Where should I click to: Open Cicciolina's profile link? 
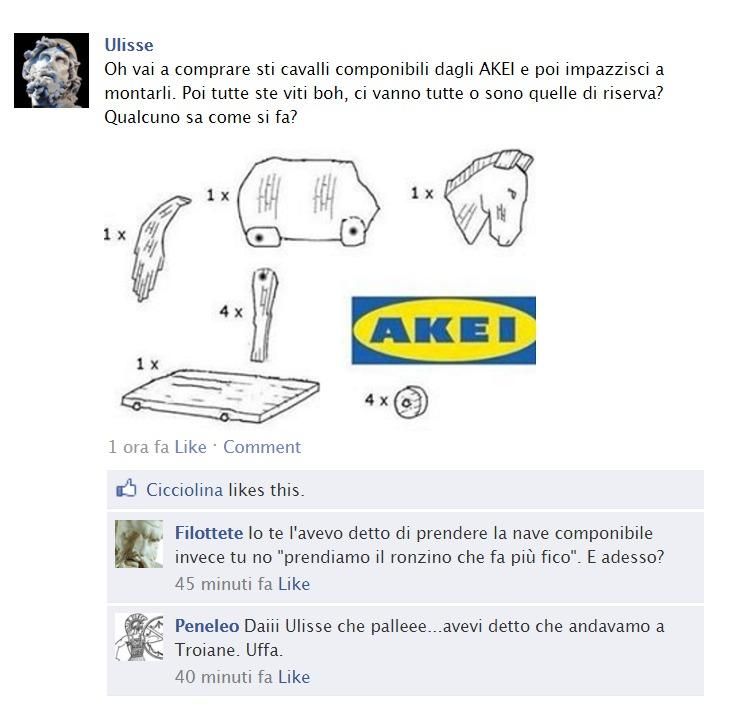tap(184, 490)
